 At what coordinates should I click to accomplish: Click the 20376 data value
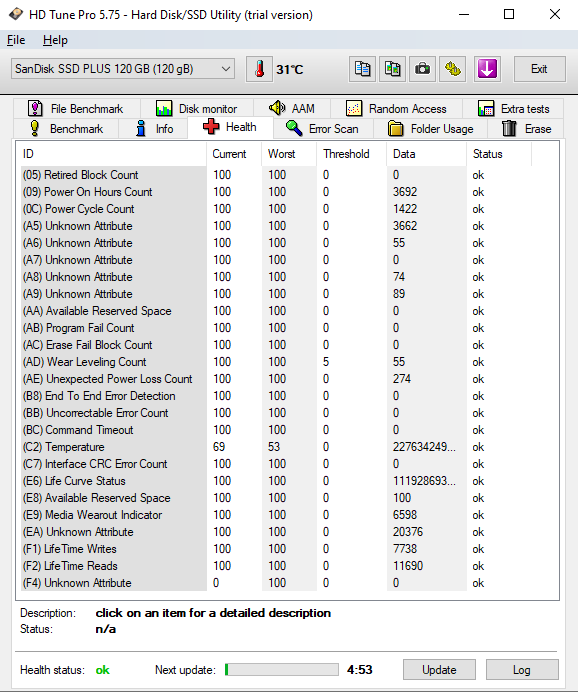(x=408, y=532)
